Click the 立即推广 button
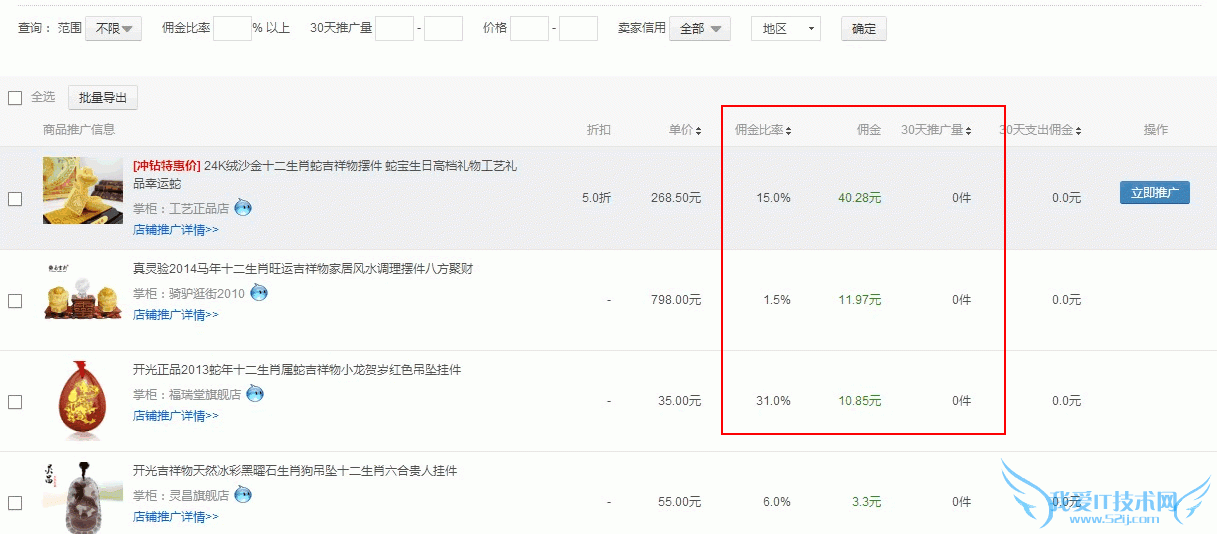The image size is (1217, 534). pos(1155,193)
